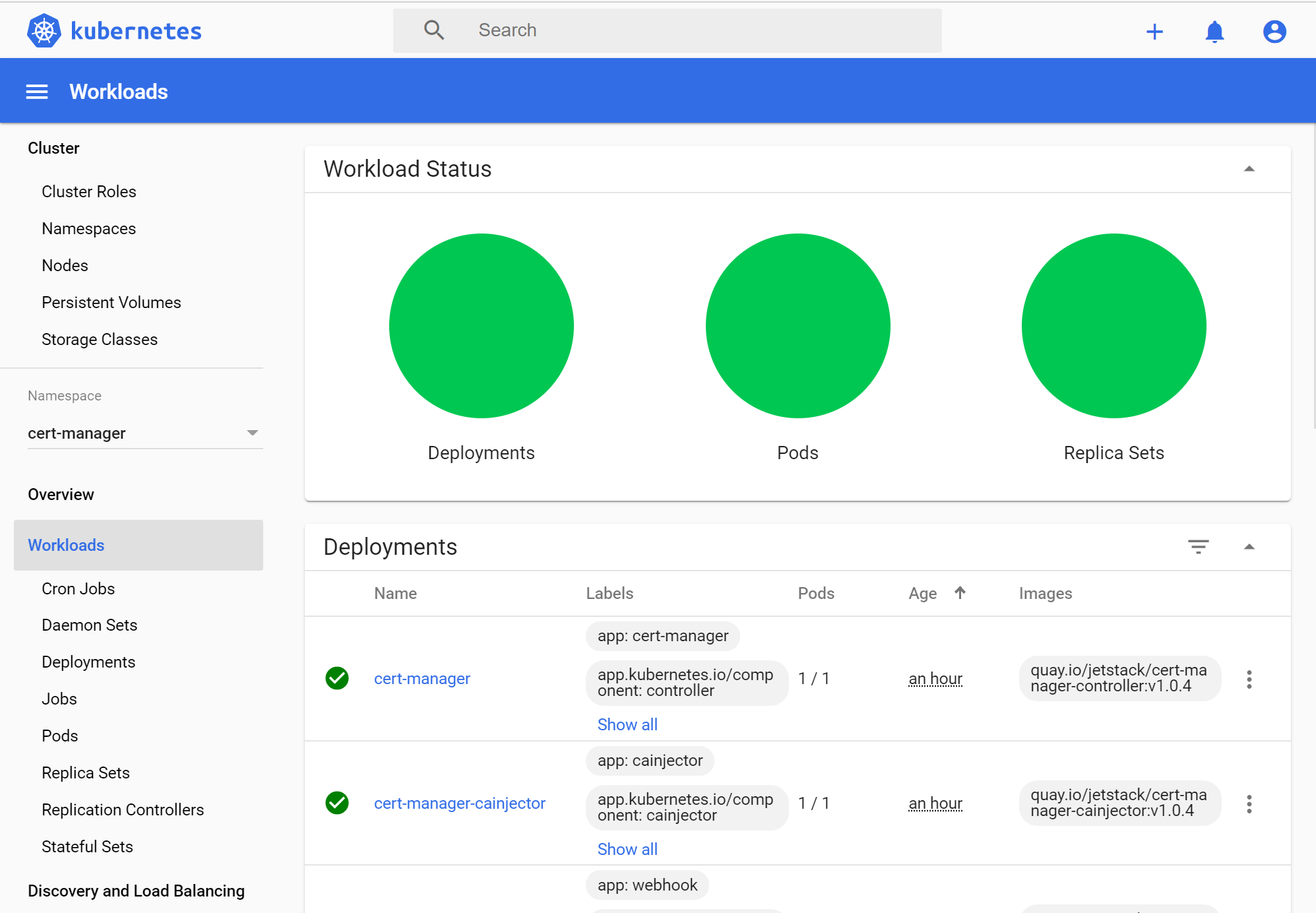This screenshot has width=1316, height=913.
Task: Collapse the Deployments card
Action: pos(1249,547)
